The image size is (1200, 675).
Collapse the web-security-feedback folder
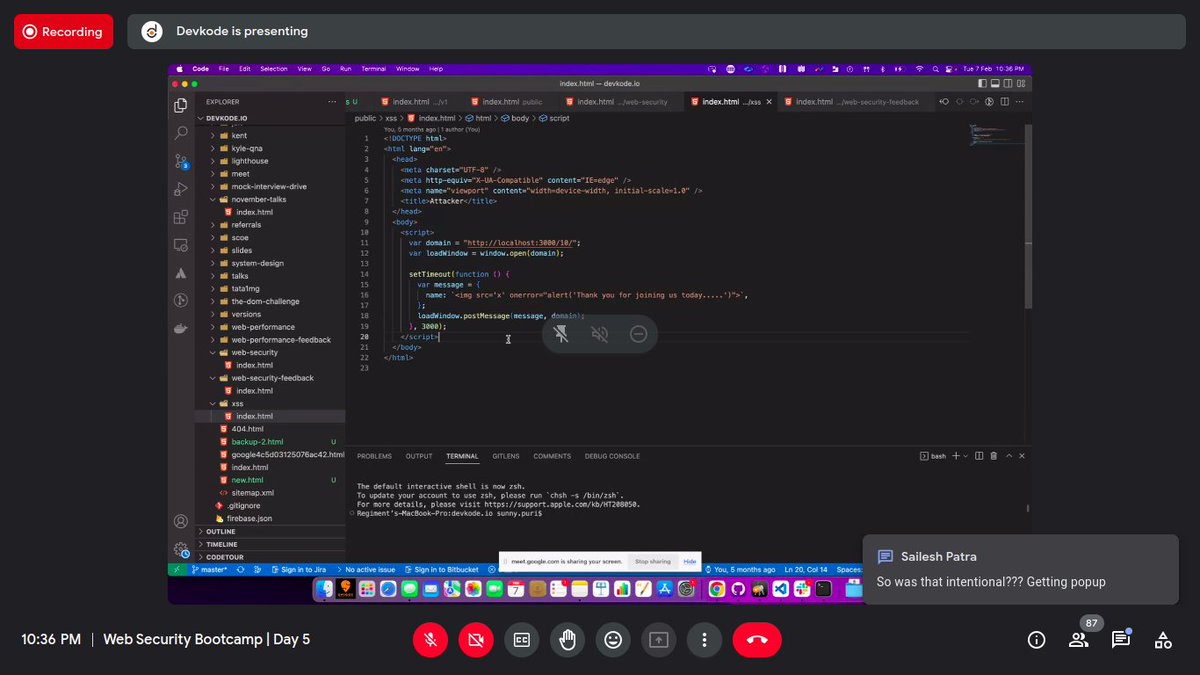272,378
